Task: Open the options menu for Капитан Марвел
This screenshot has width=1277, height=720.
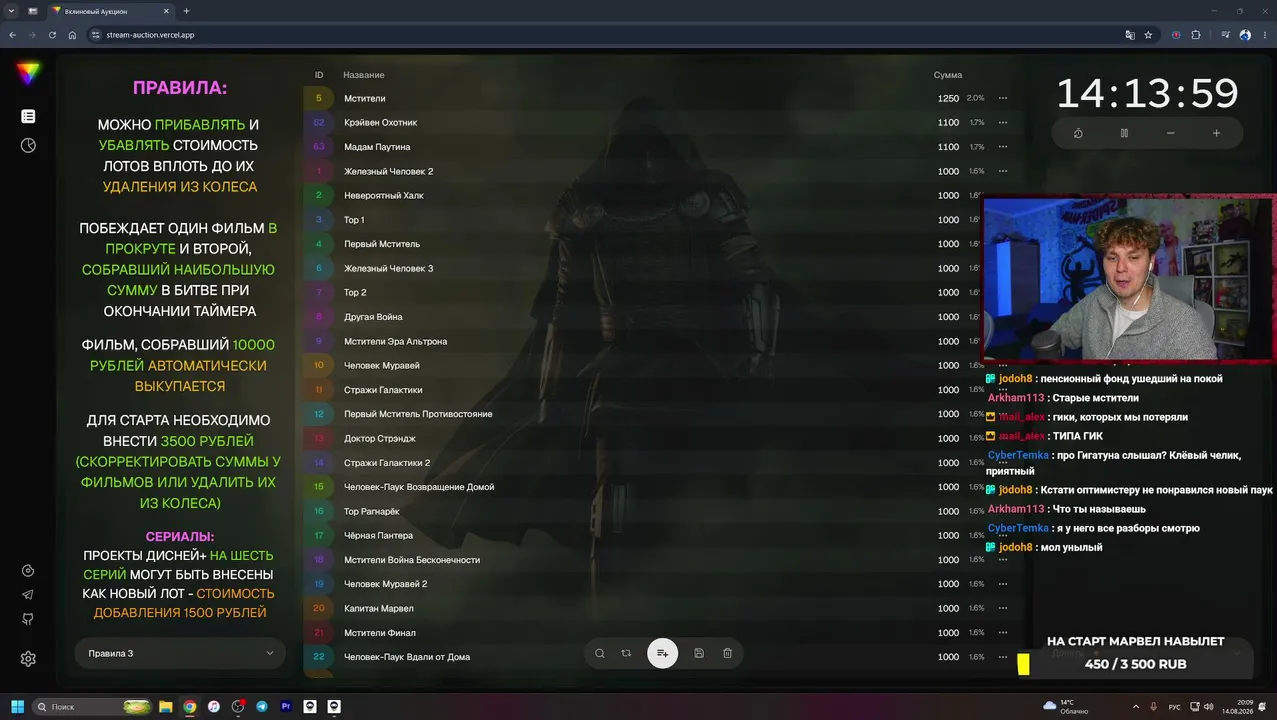Action: [x=1003, y=608]
